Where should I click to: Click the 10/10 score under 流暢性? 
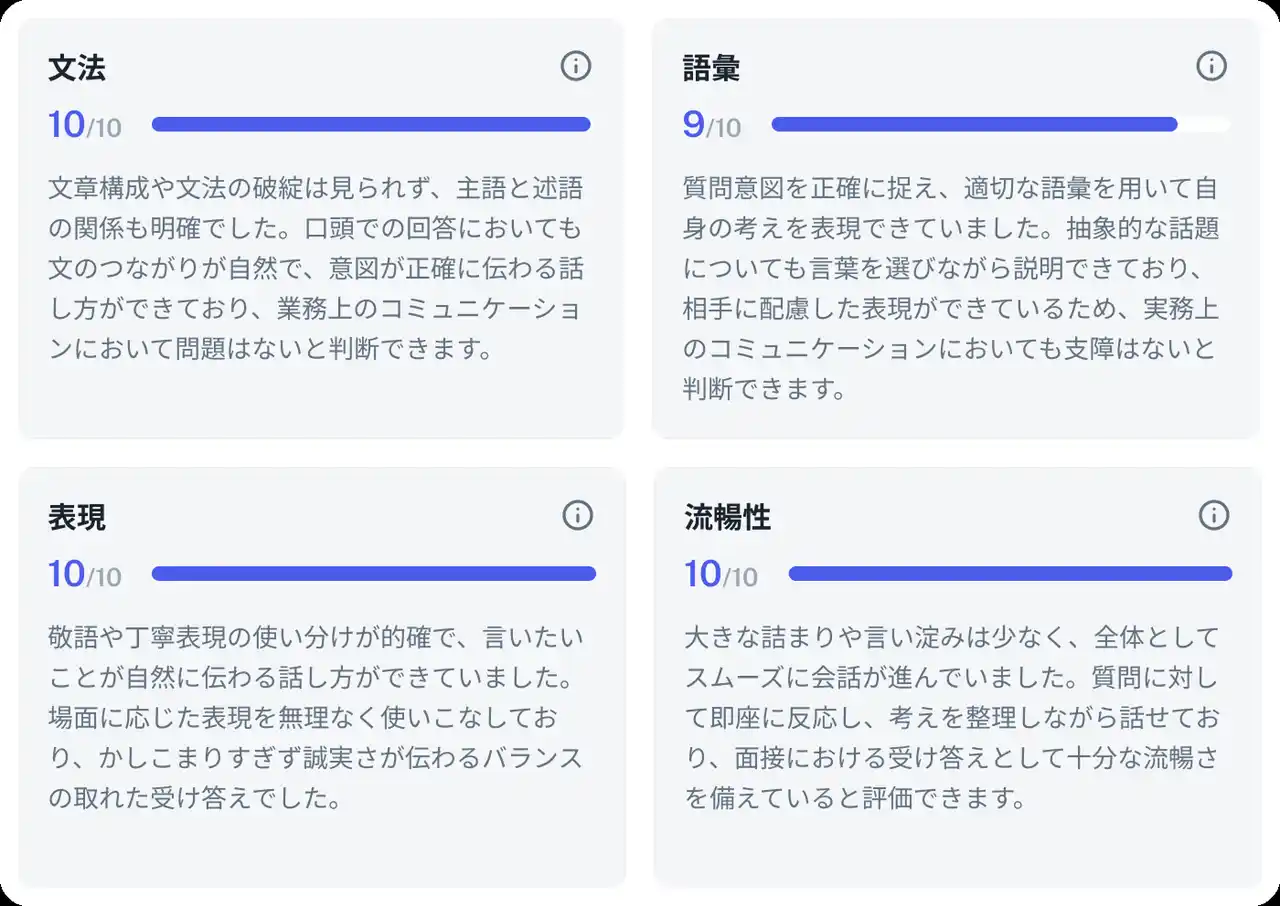pos(721,575)
